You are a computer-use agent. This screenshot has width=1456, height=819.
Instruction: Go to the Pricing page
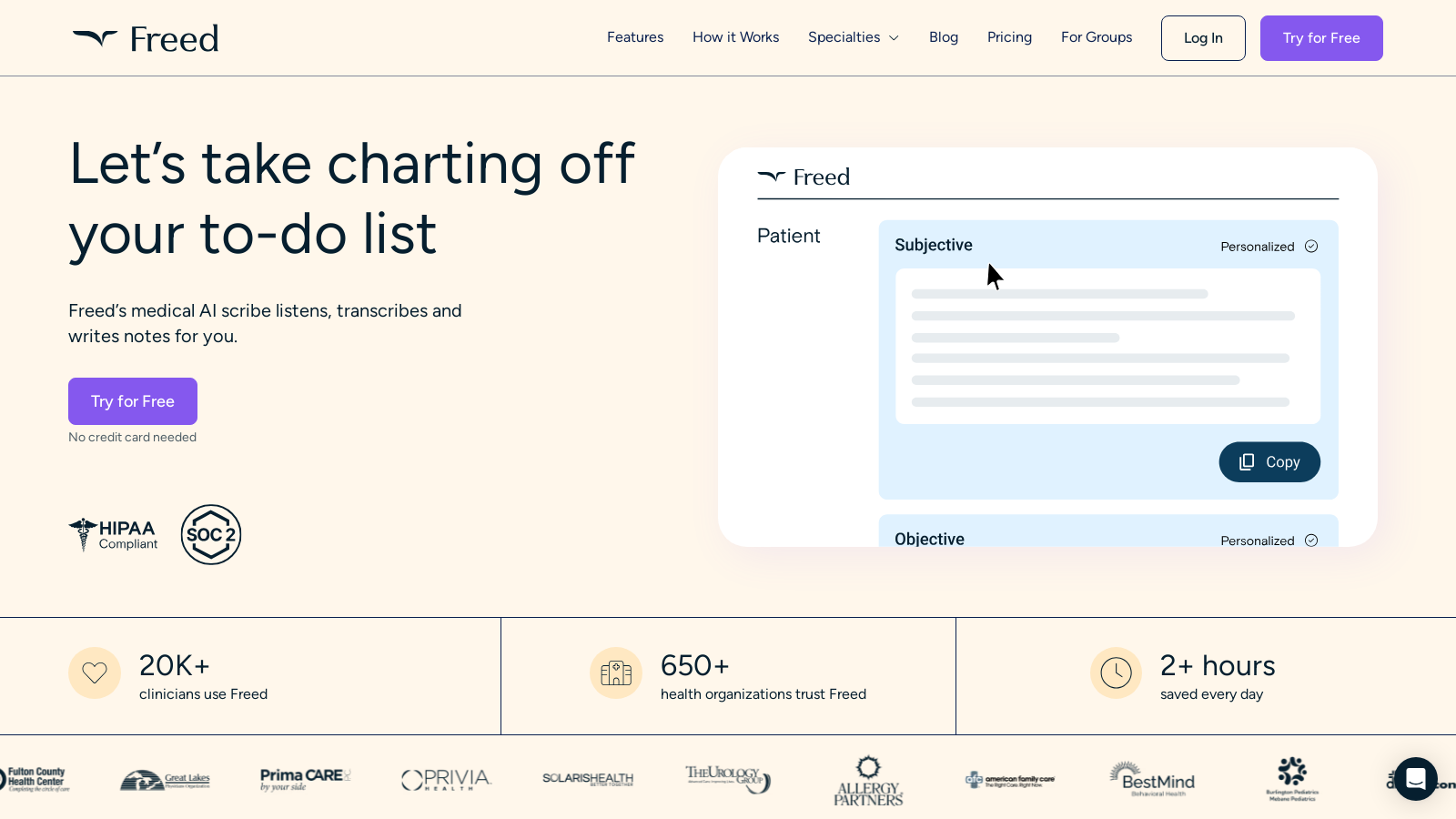click(x=1009, y=37)
